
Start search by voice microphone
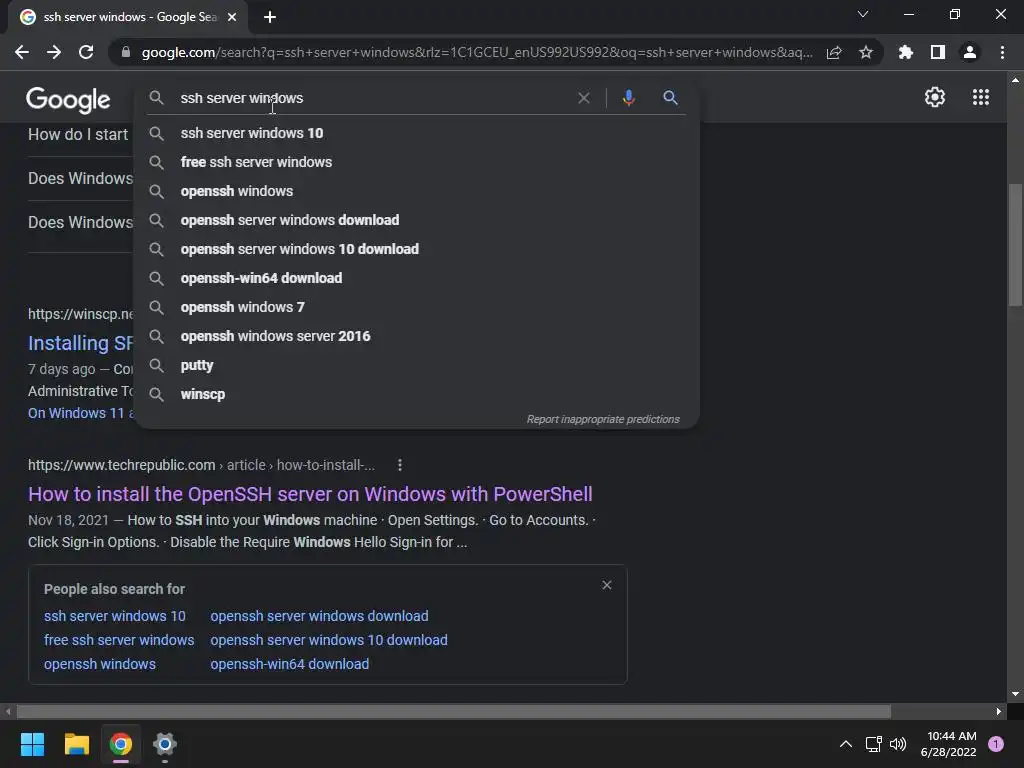pyautogui.click(x=628, y=98)
